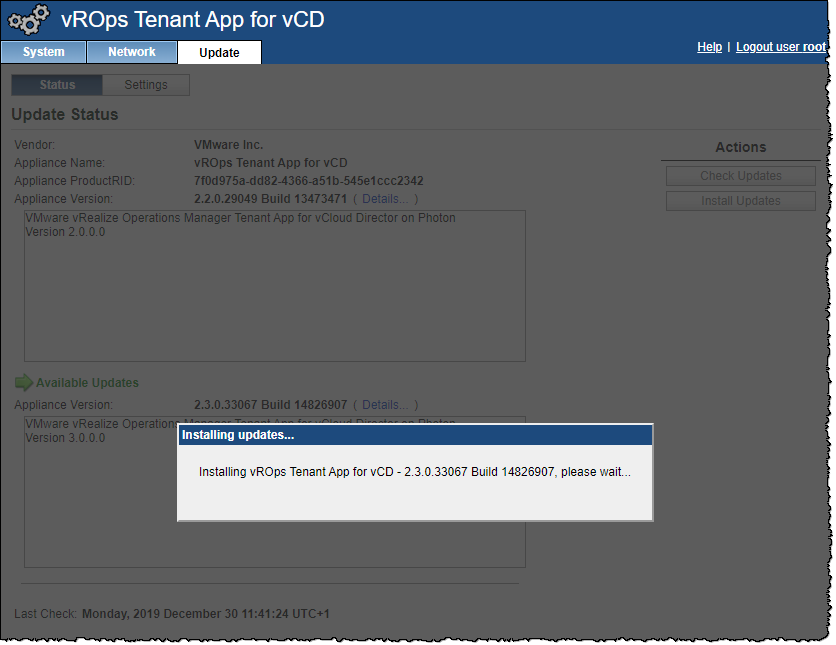Click Logout user root link

781,47
